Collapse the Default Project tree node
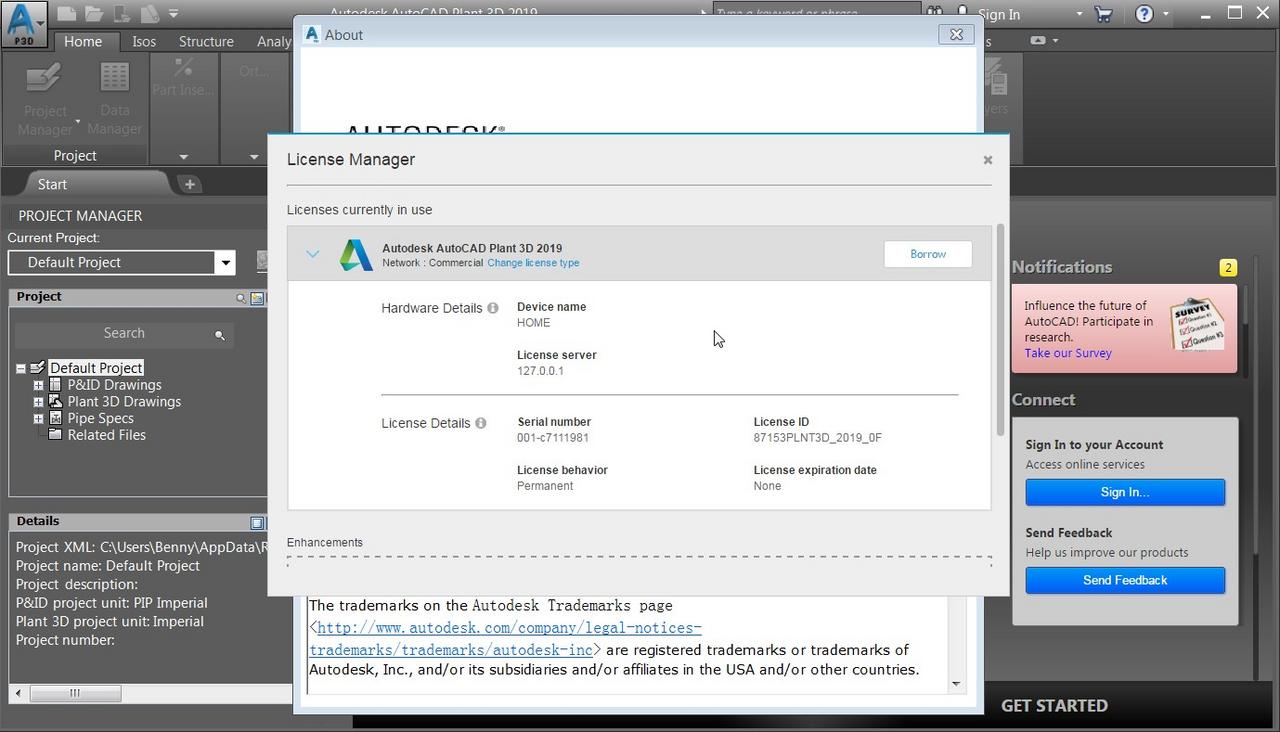1280x732 pixels. point(20,368)
